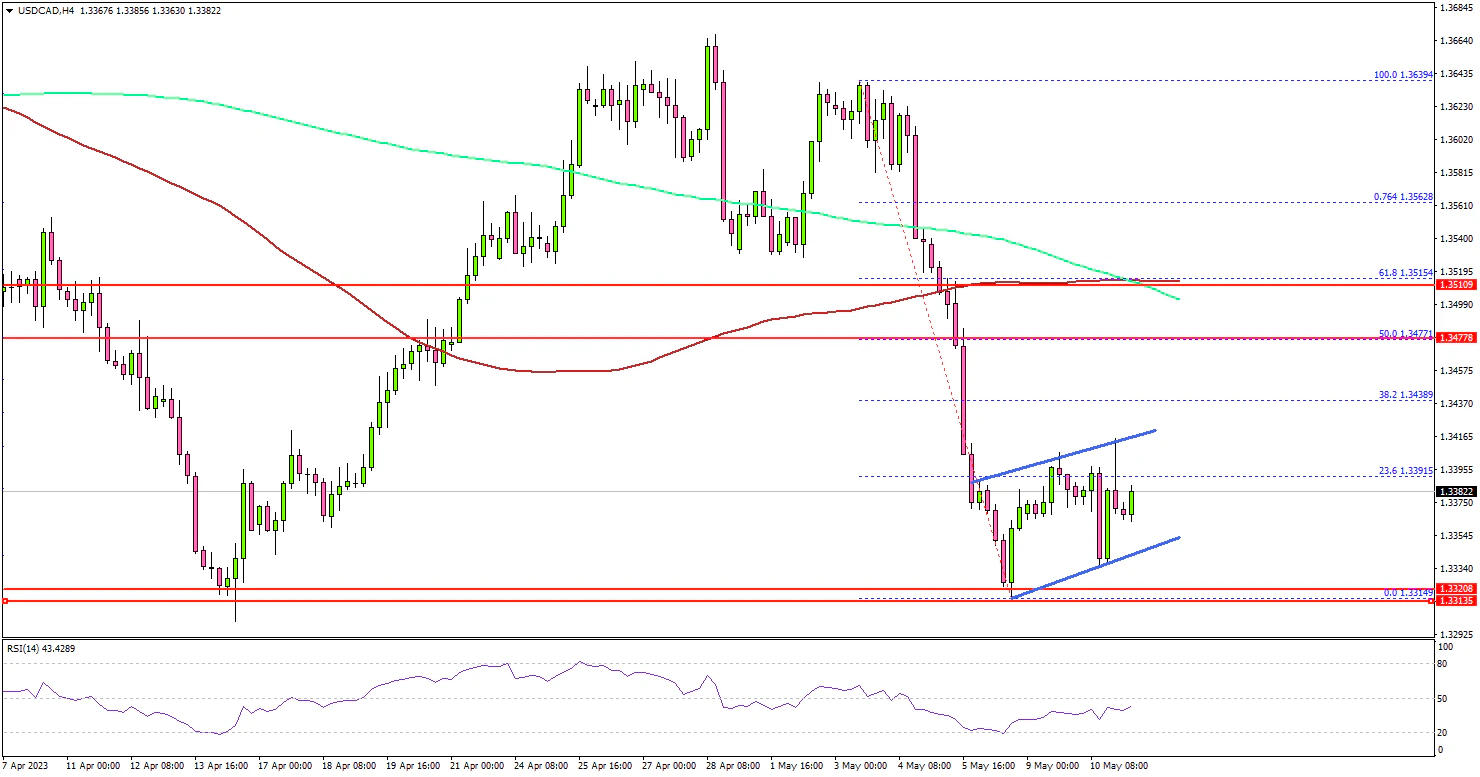Select the 100.0 Fibonacci level label
1480x777 pixels.
(x=1403, y=75)
